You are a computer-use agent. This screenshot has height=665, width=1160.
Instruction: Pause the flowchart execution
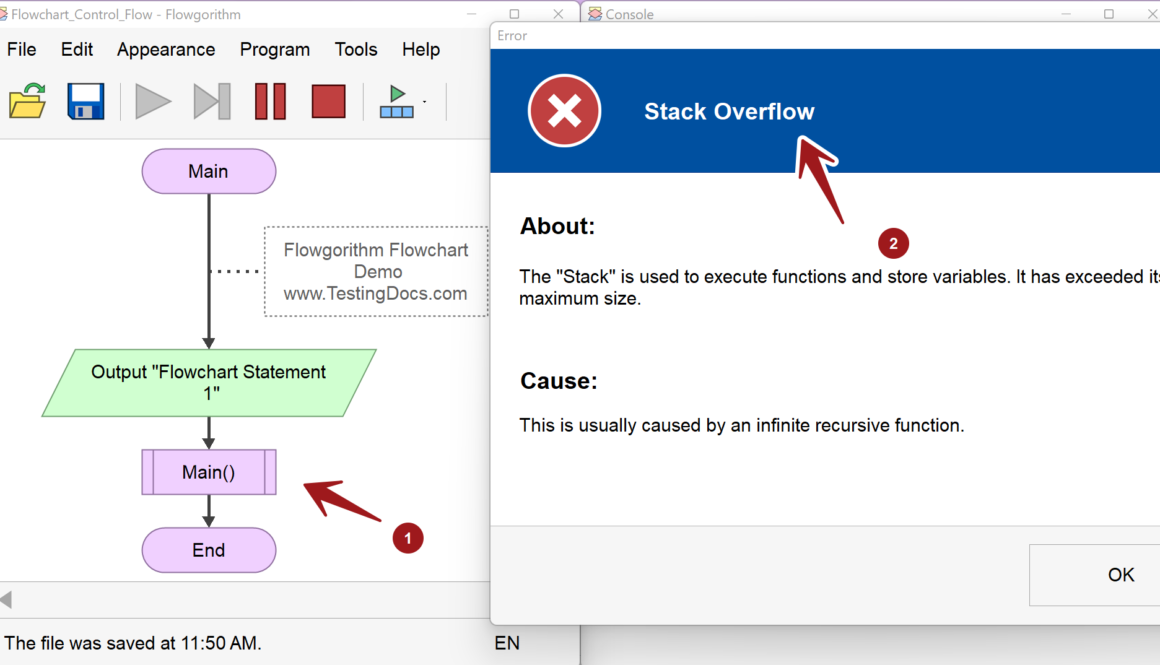point(270,102)
